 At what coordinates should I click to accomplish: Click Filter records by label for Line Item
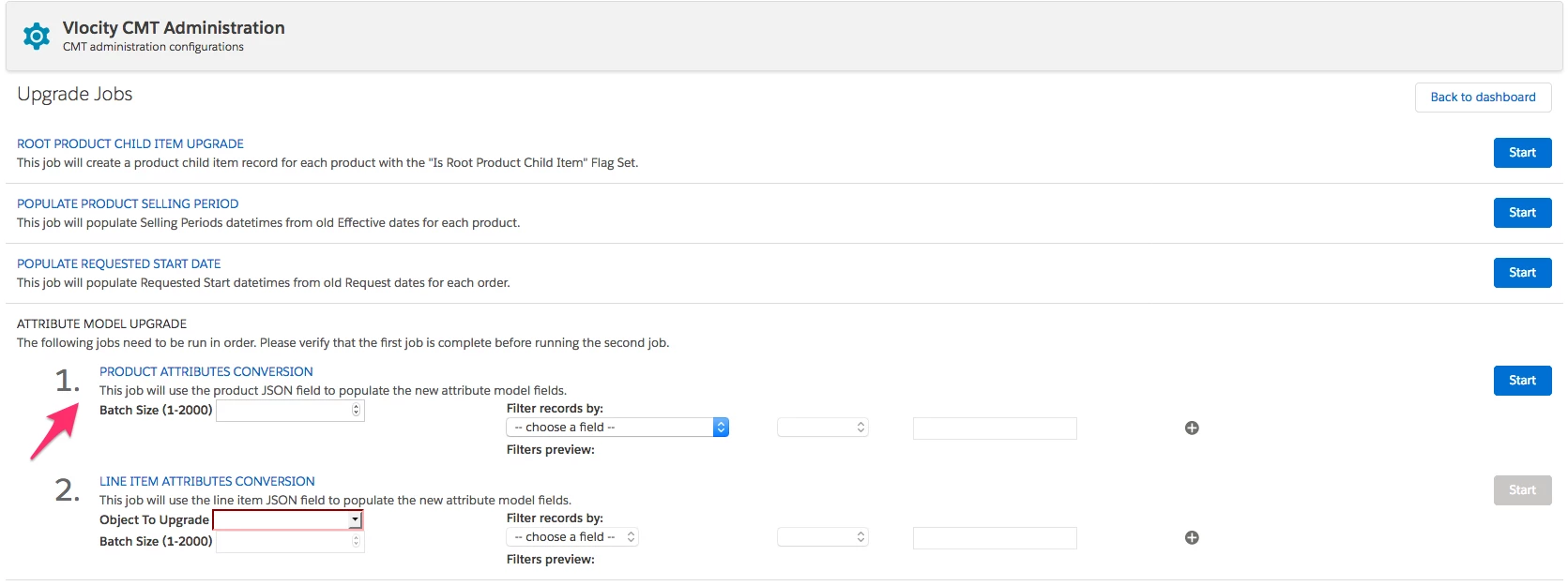coord(555,518)
